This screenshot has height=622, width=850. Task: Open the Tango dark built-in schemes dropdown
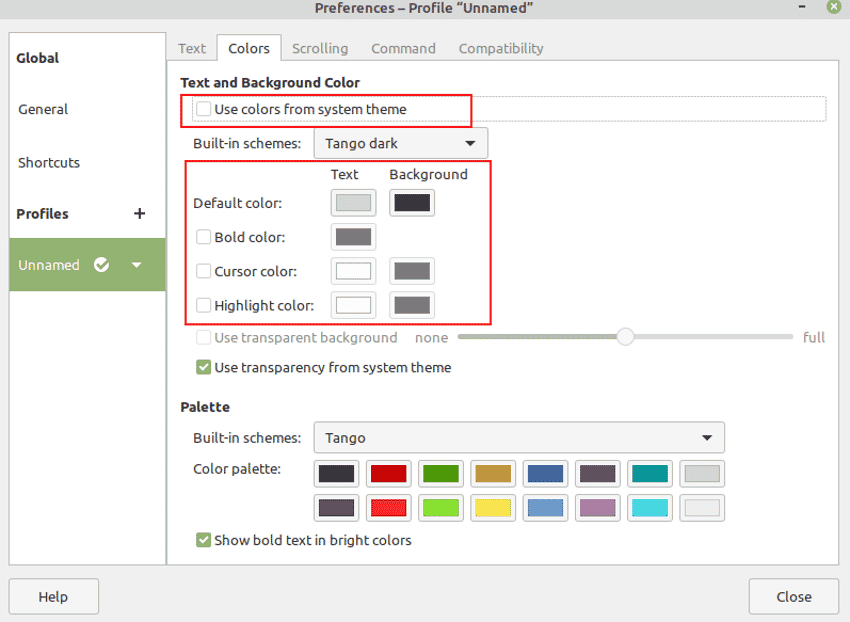tap(401, 143)
